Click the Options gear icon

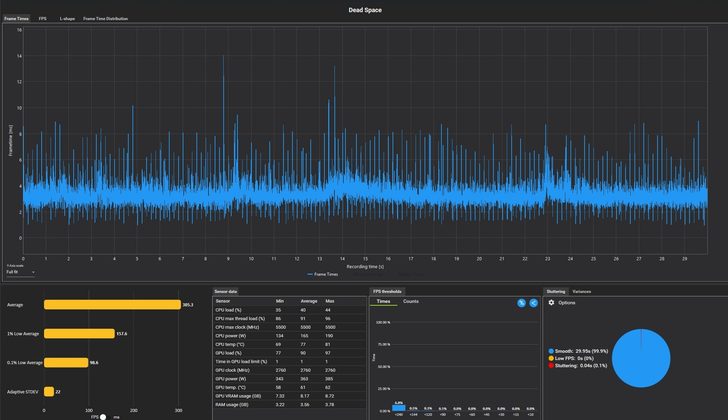point(551,303)
